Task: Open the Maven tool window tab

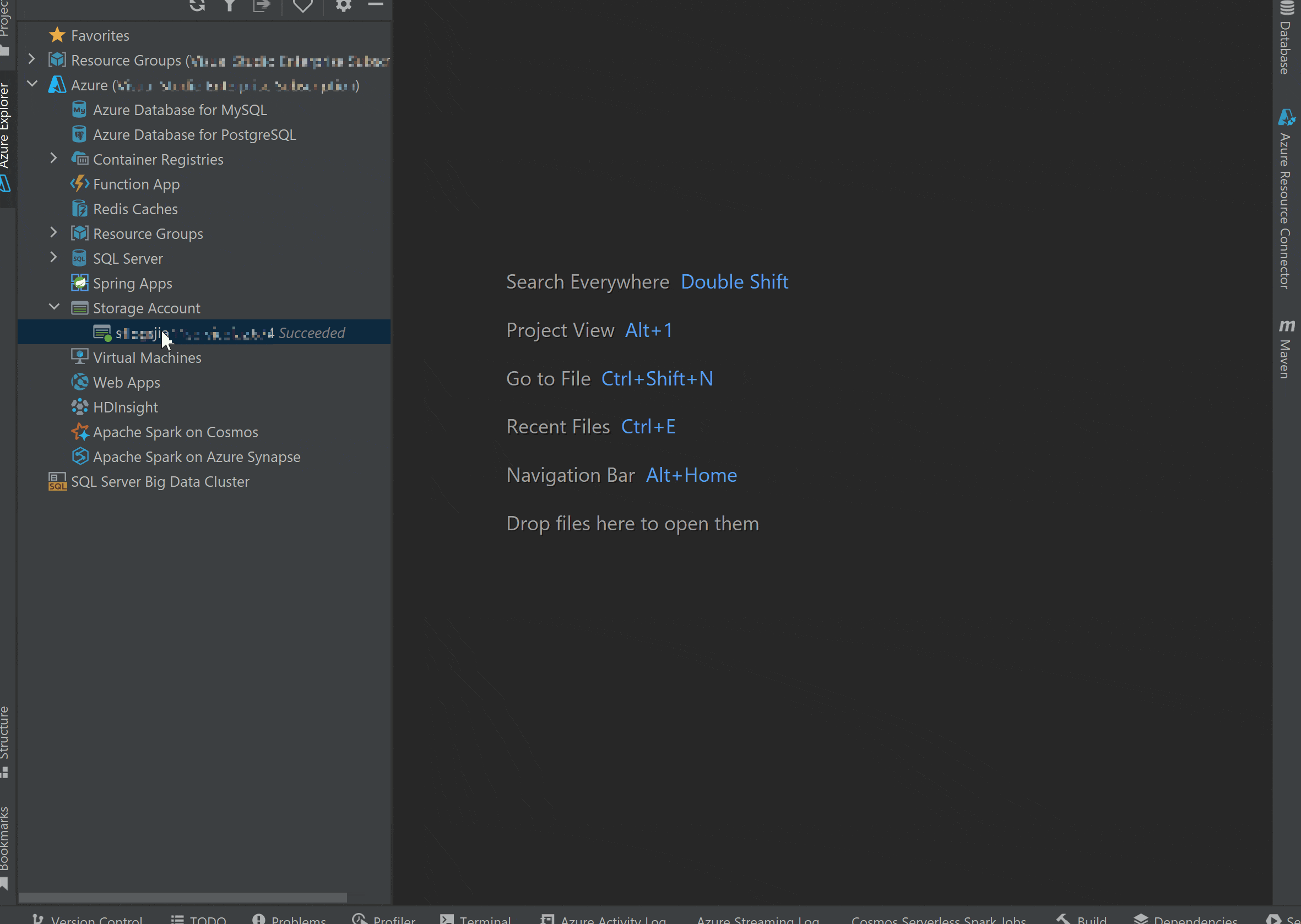Action: click(1286, 349)
